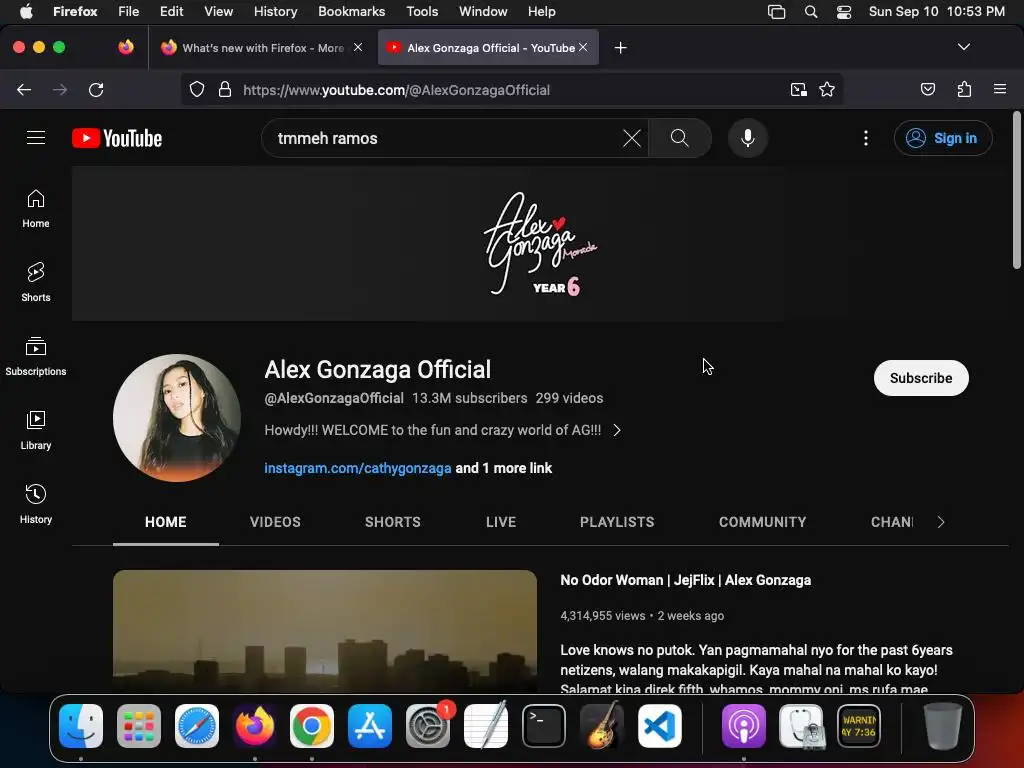
Task: Start voice search with microphone icon
Action: [x=748, y=138]
